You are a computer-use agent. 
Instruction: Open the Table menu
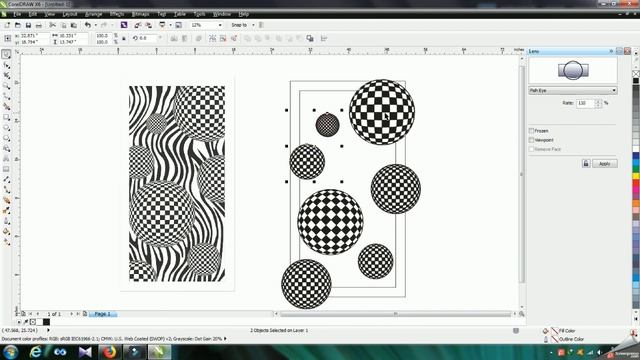[180, 14]
